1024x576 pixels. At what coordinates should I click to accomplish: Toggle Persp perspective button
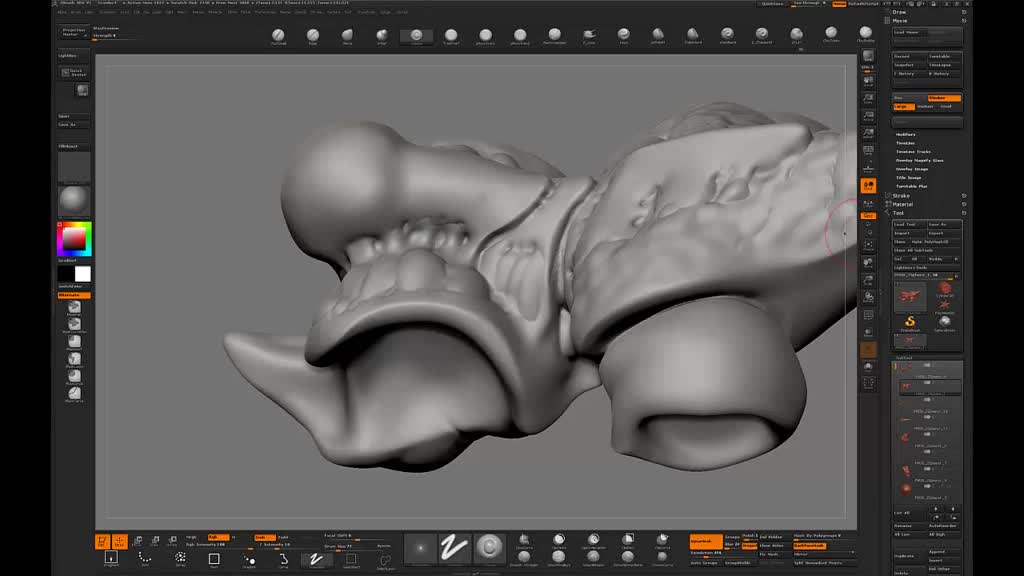(x=868, y=150)
